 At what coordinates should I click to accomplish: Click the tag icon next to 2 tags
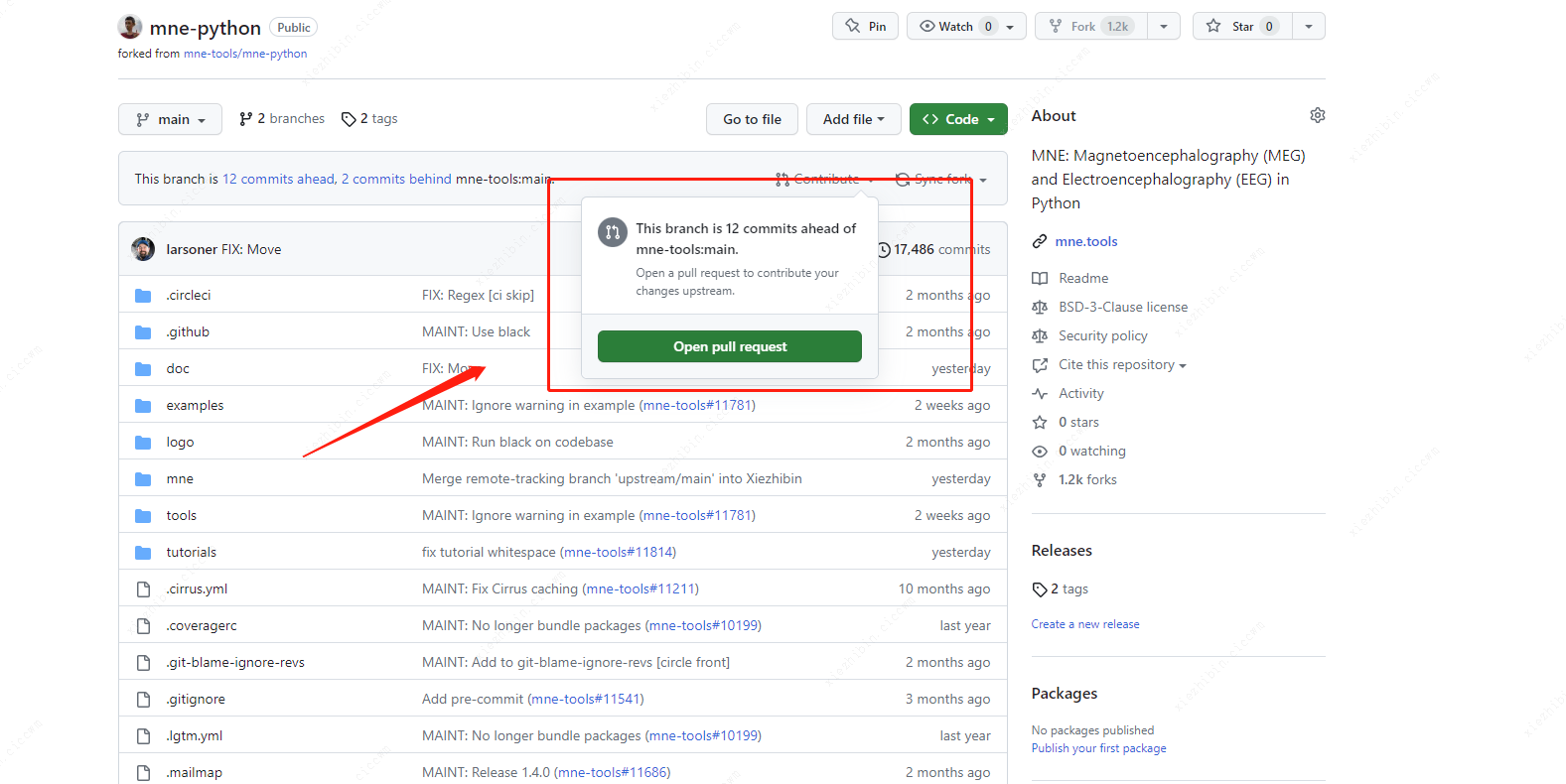pos(349,119)
